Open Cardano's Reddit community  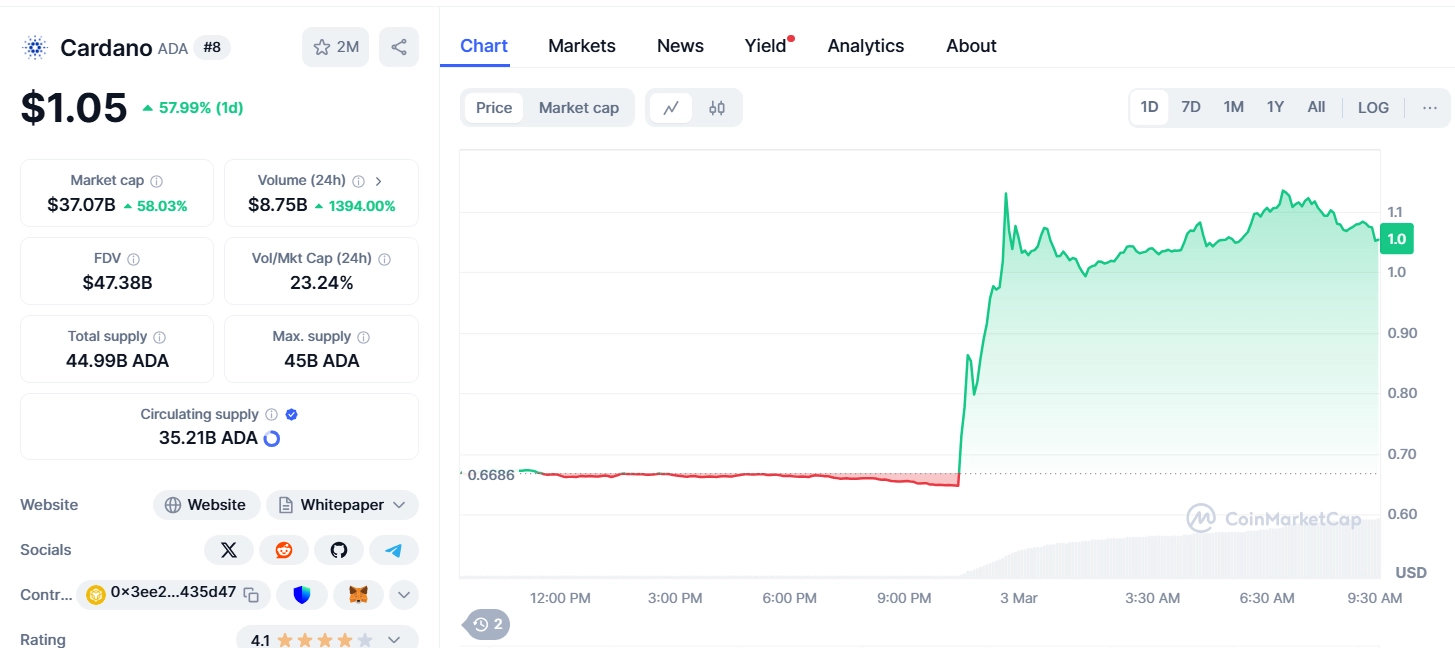[x=283, y=549]
